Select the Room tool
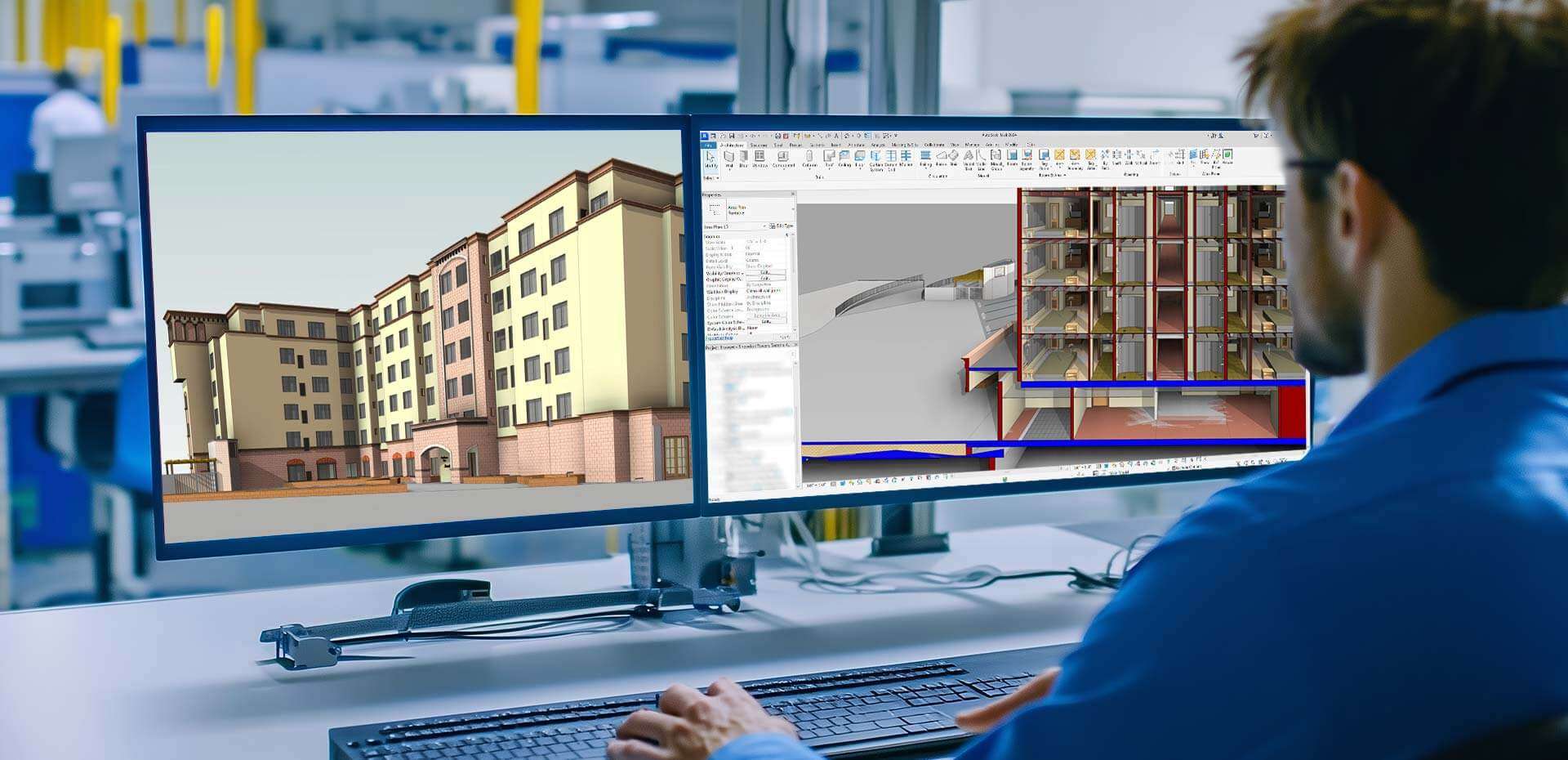The height and width of the screenshot is (760, 1568). pos(1012,159)
